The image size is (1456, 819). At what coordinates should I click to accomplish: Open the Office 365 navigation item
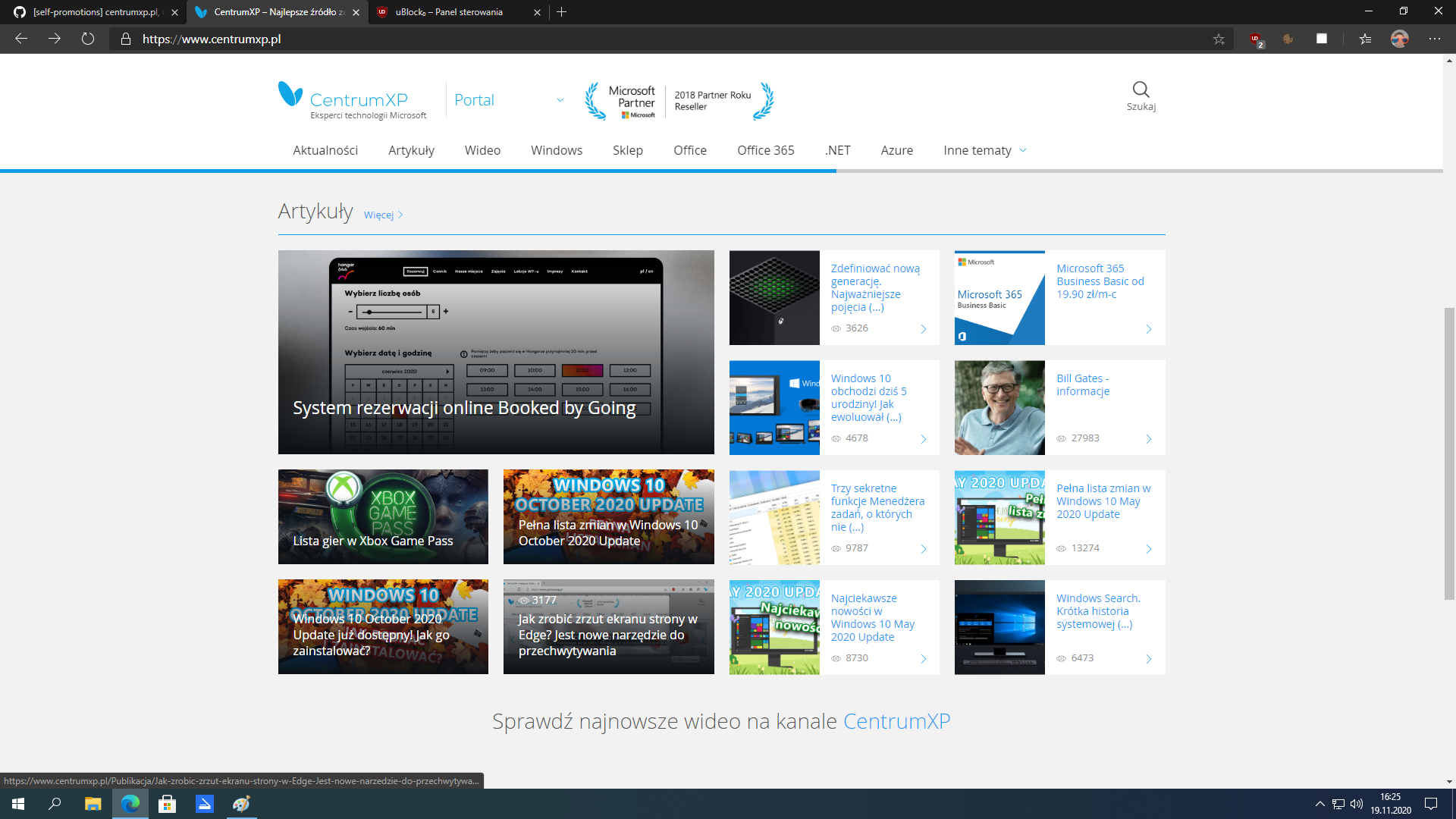[x=766, y=150]
